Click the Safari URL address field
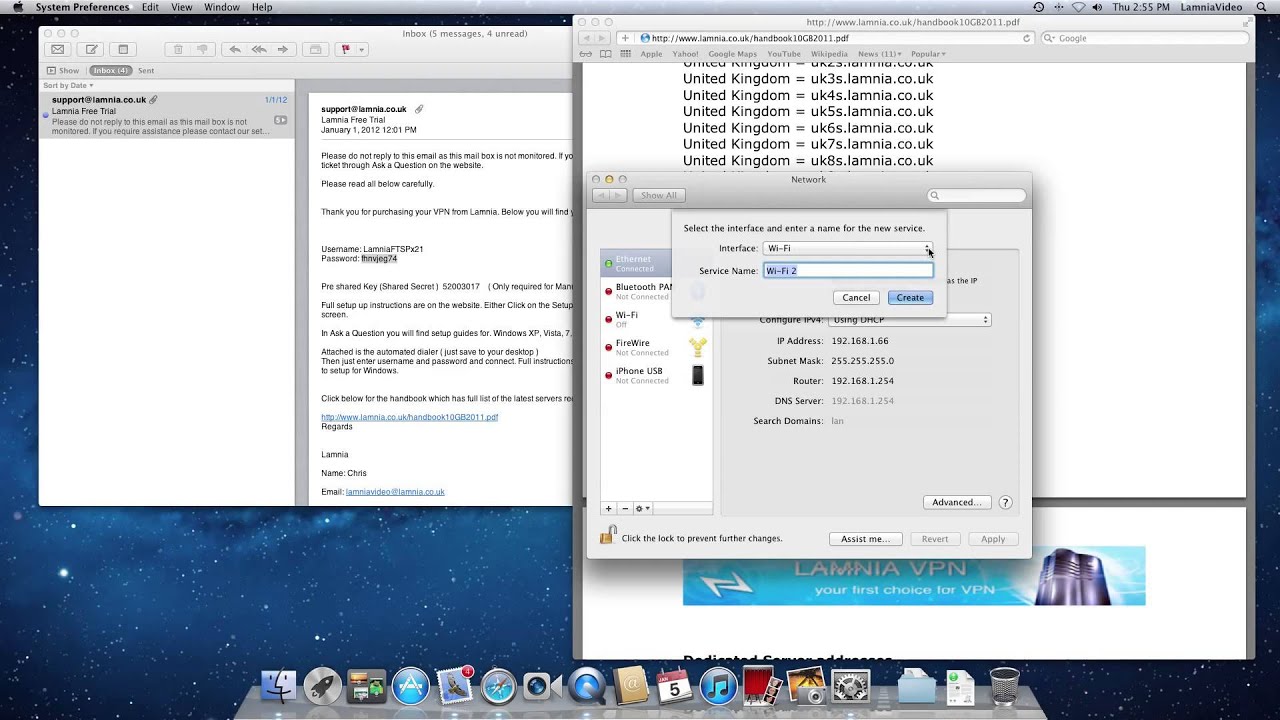 click(x=835, y=38)
